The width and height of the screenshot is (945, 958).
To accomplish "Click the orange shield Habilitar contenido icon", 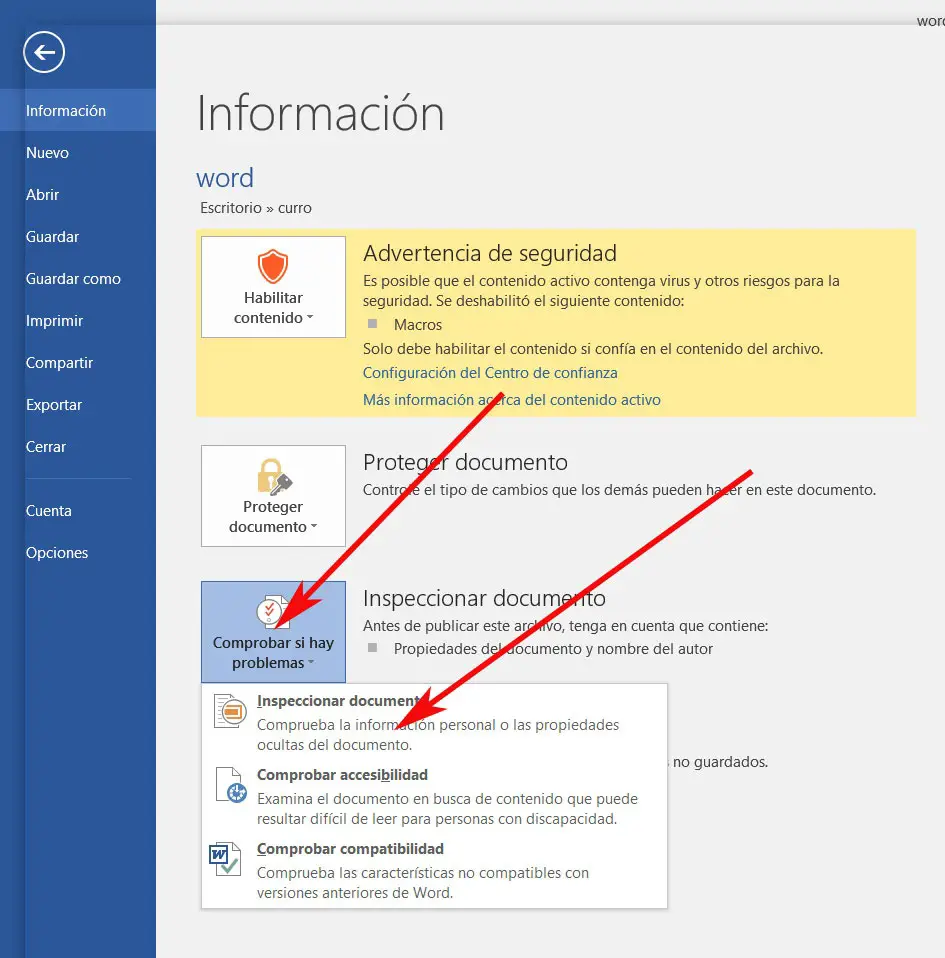I will (x=272, y=266).
